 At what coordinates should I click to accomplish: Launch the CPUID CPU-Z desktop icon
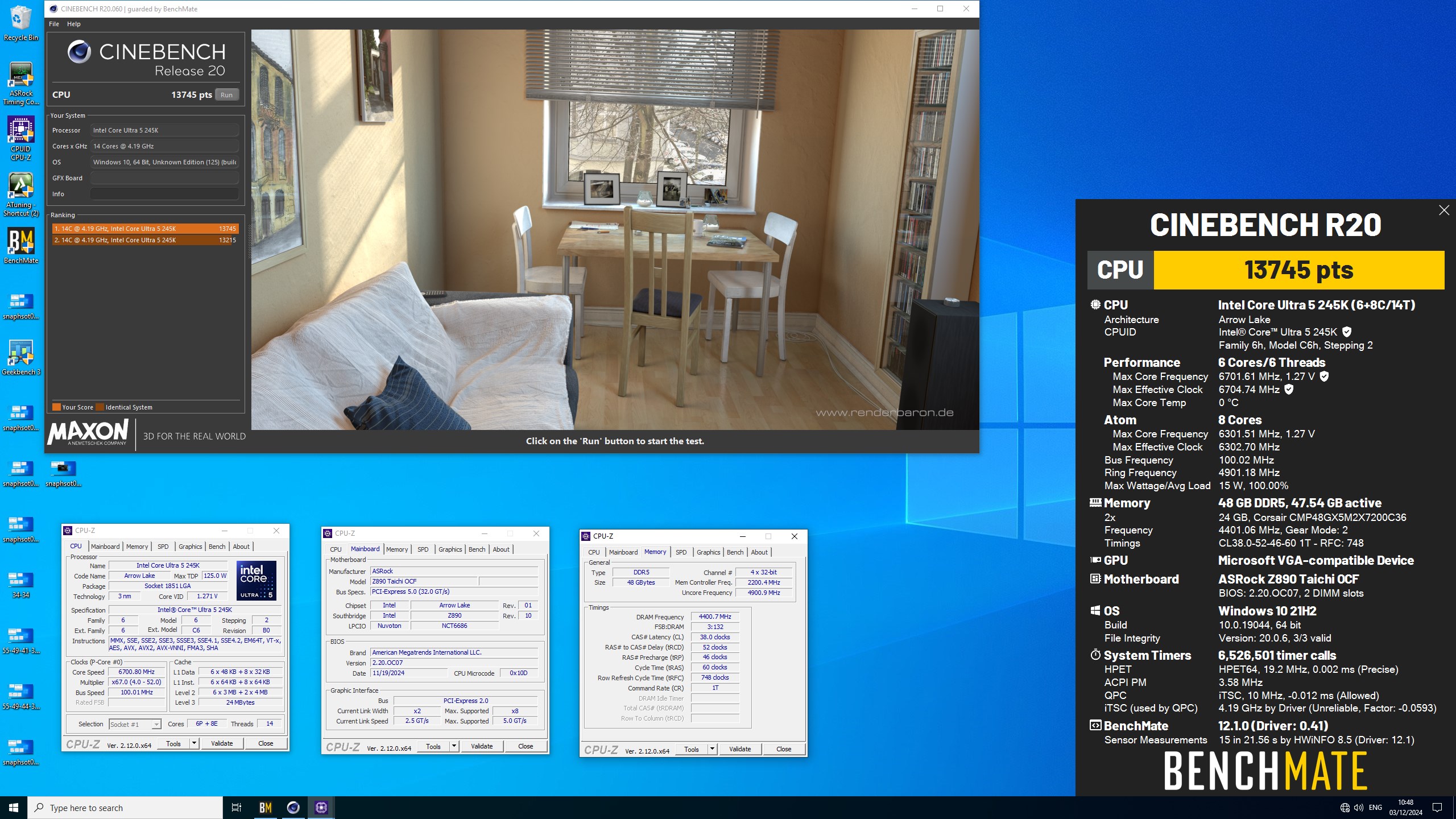coord(20,138)
